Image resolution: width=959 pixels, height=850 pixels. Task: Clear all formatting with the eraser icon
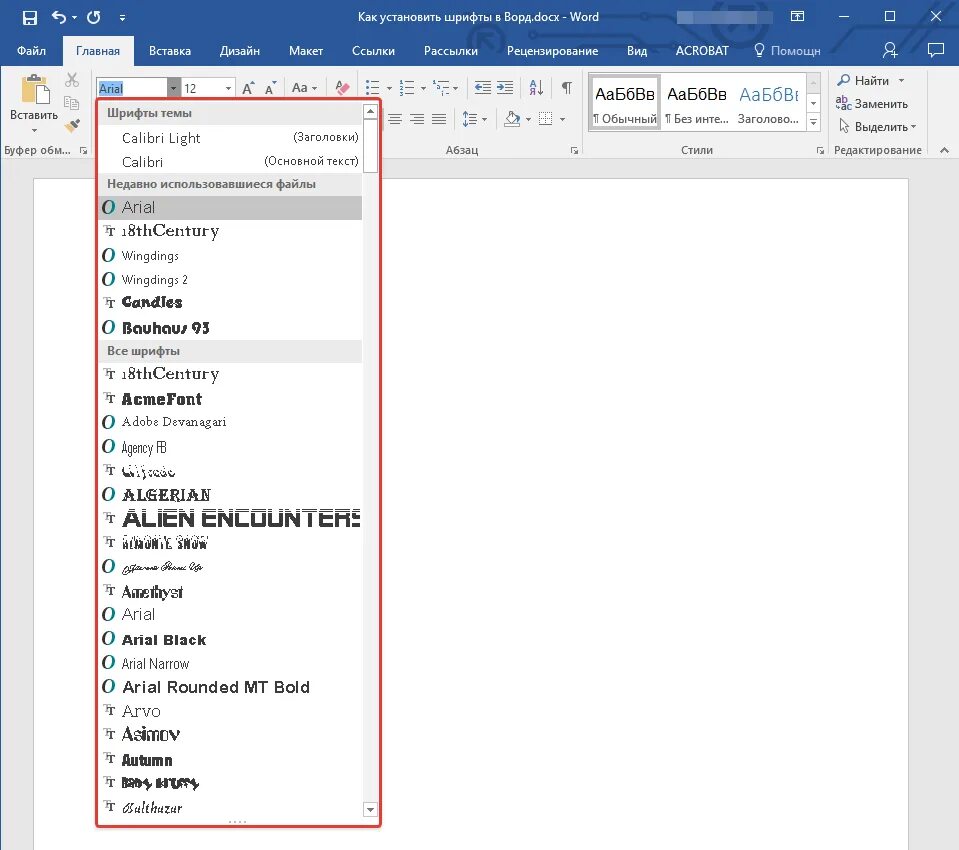click(x=342, y=88)
